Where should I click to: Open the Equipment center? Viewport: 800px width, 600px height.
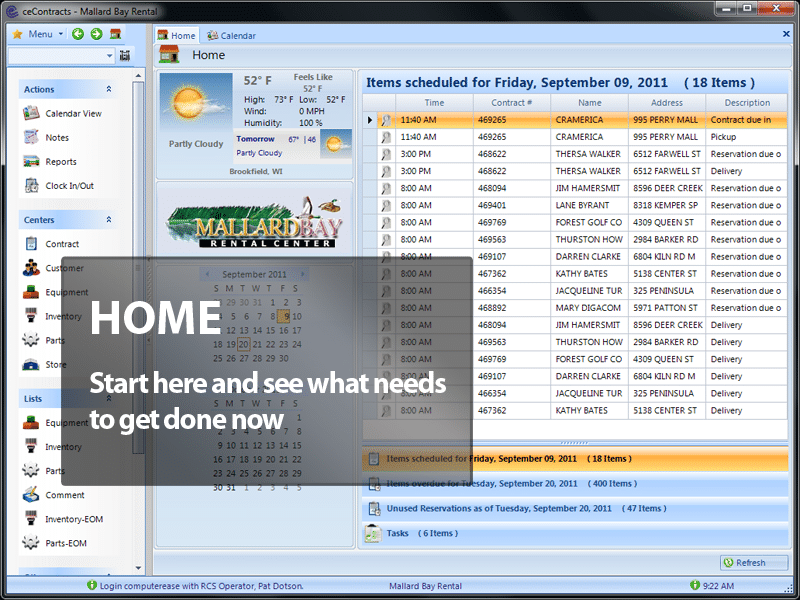55,292
